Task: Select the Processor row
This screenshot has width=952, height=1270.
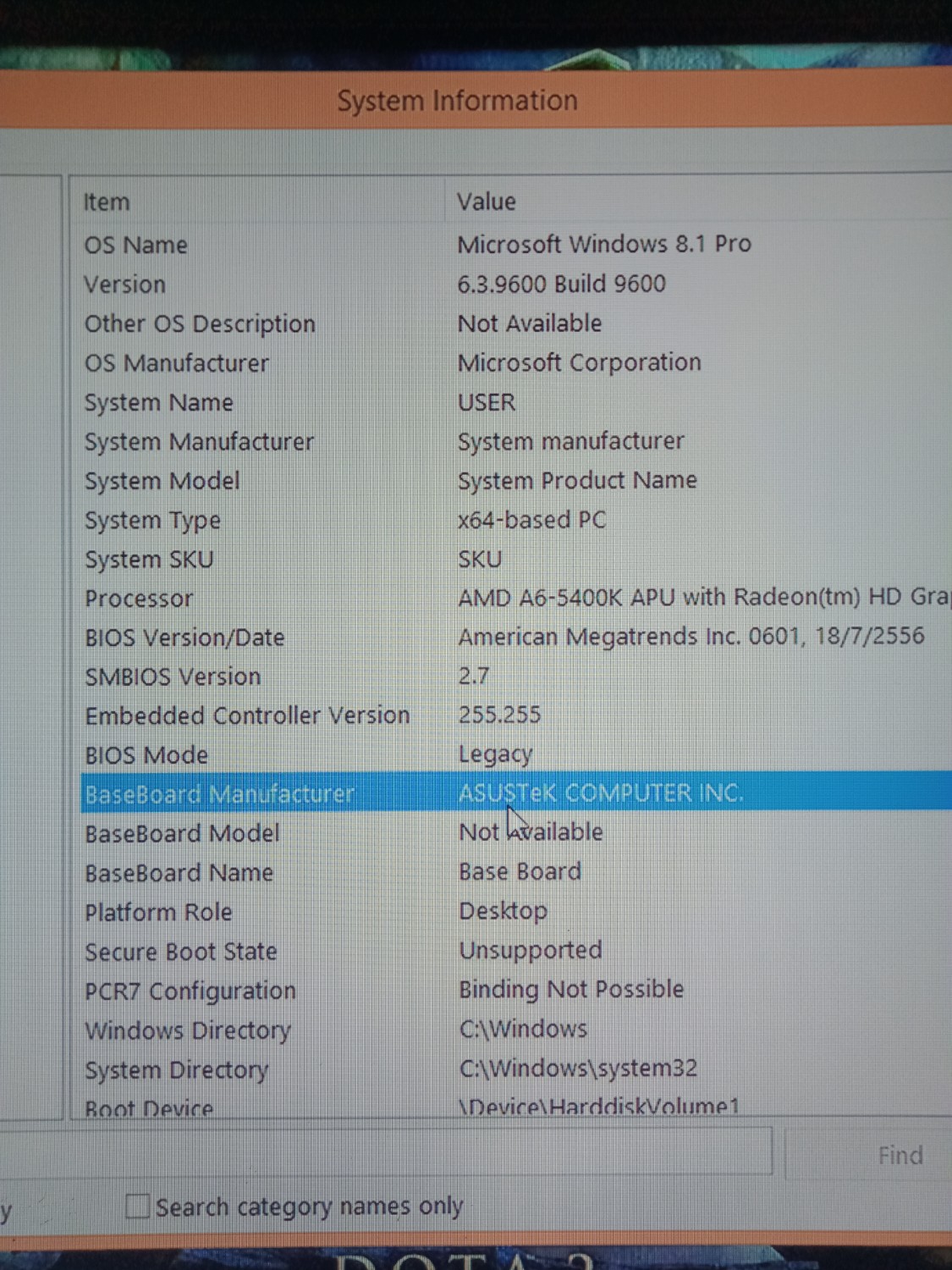Action: pos(515,598)
